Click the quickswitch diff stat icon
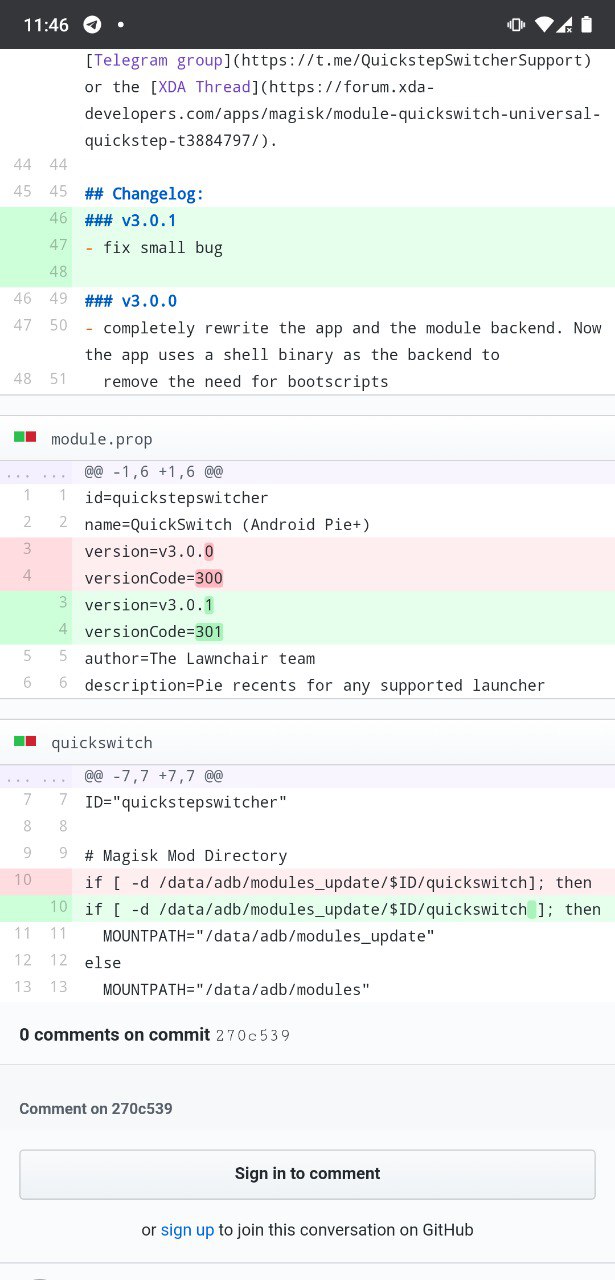This screenshot has height=1280, width=615. coord(25,741)
